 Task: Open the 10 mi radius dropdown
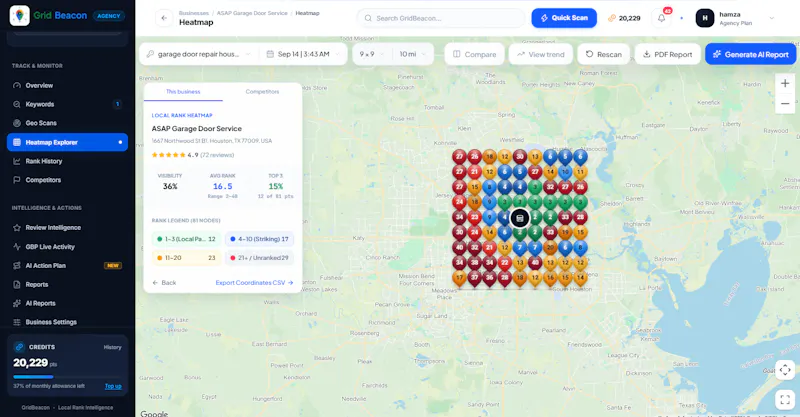(413, 54)
